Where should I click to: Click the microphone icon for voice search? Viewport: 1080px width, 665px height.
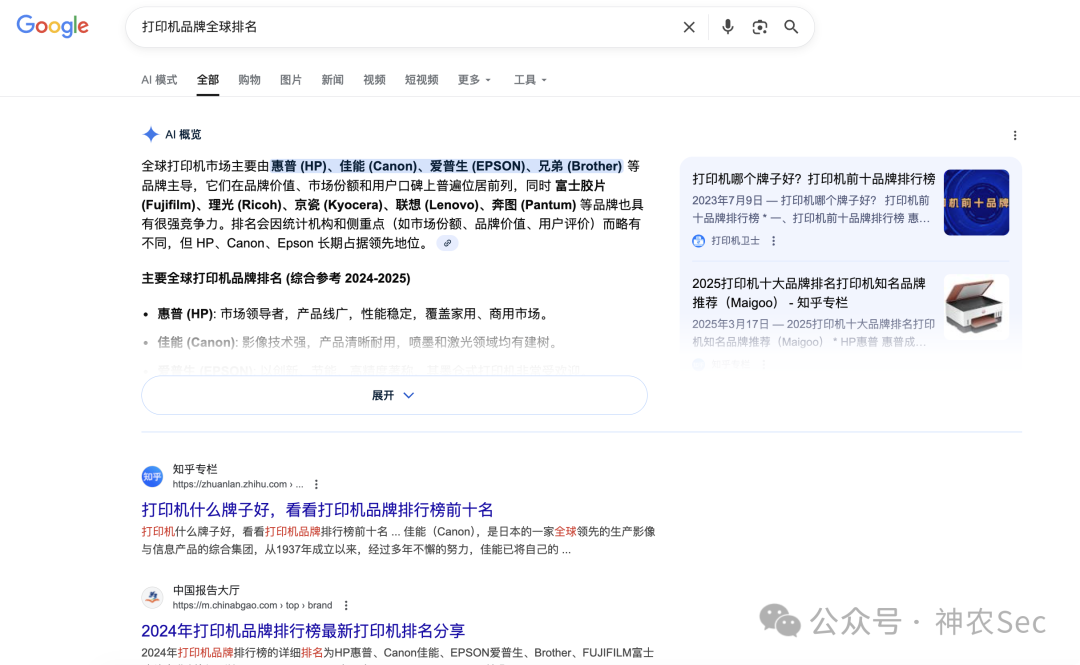pyautogui.click(x=727, y=27)
